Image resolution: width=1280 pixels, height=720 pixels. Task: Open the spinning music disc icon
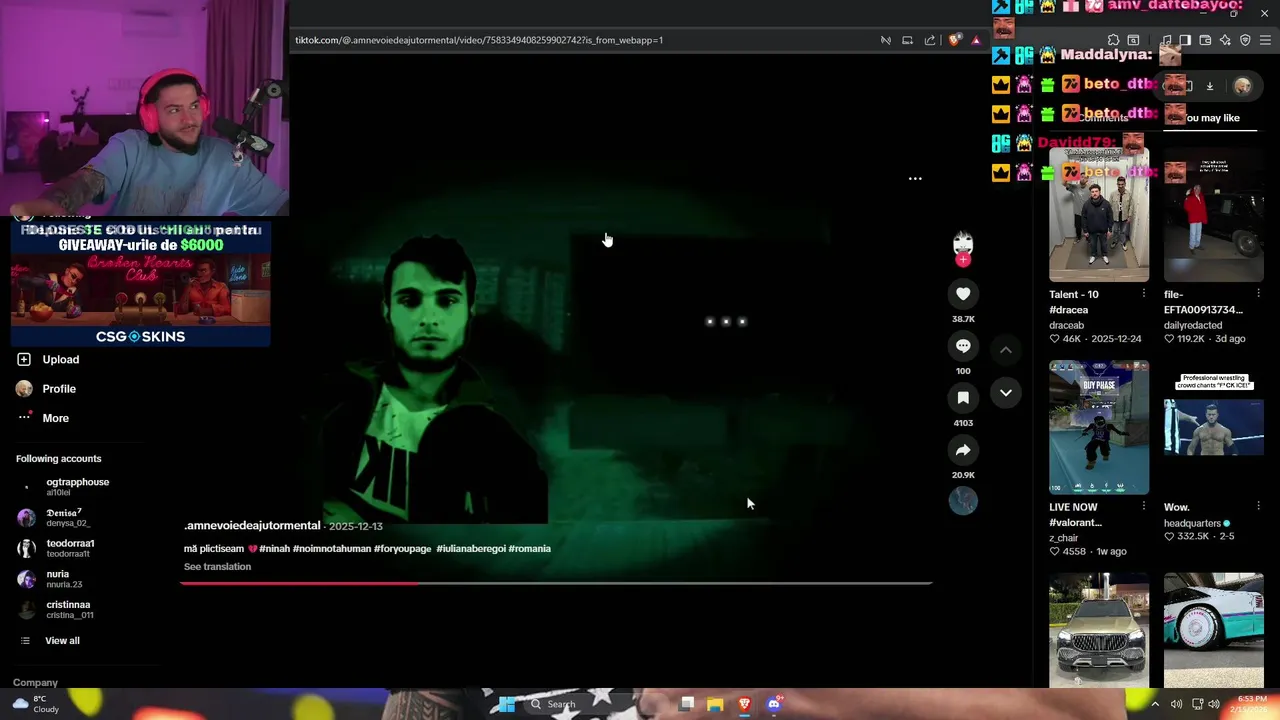click(x=963, y=501)
